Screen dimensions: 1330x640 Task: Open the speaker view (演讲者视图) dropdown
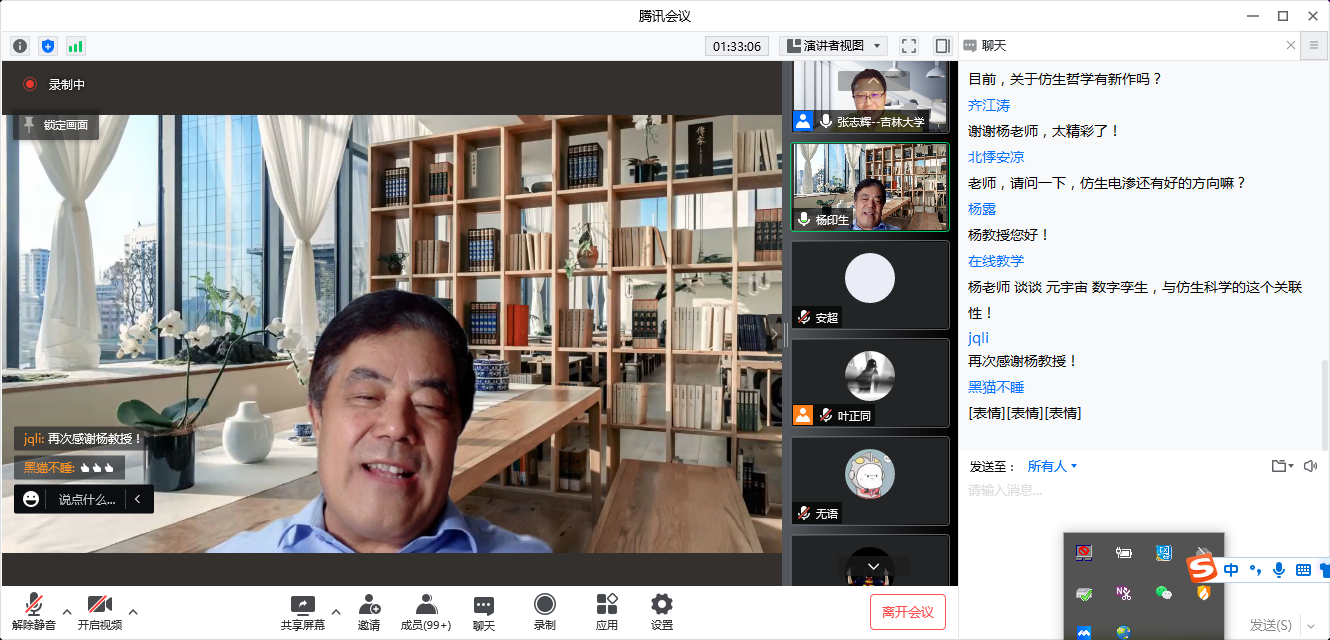pyautogui.click(x=833, y=46)
